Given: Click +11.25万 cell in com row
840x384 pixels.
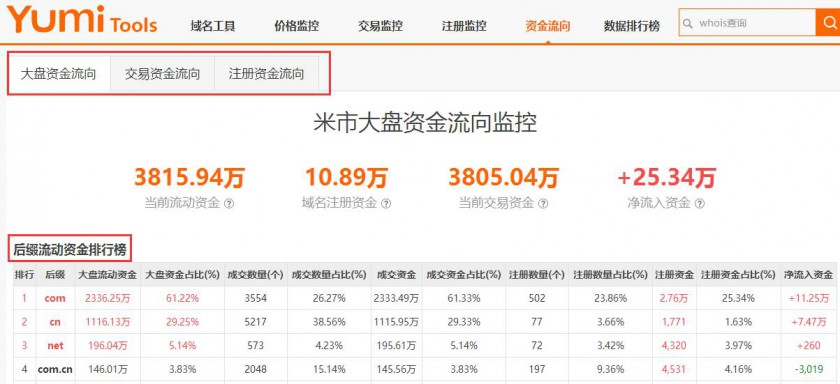Looking at the screenshot, I should [808, 298].
